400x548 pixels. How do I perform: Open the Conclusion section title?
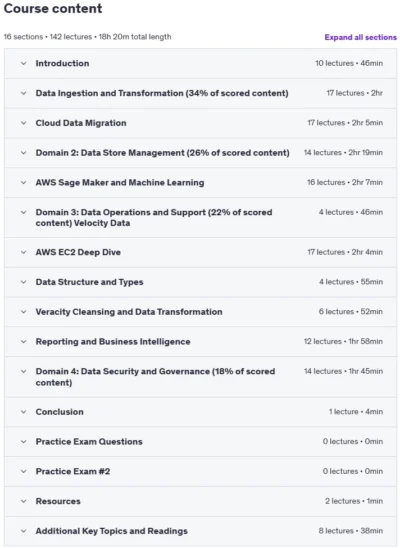(59, 412)
